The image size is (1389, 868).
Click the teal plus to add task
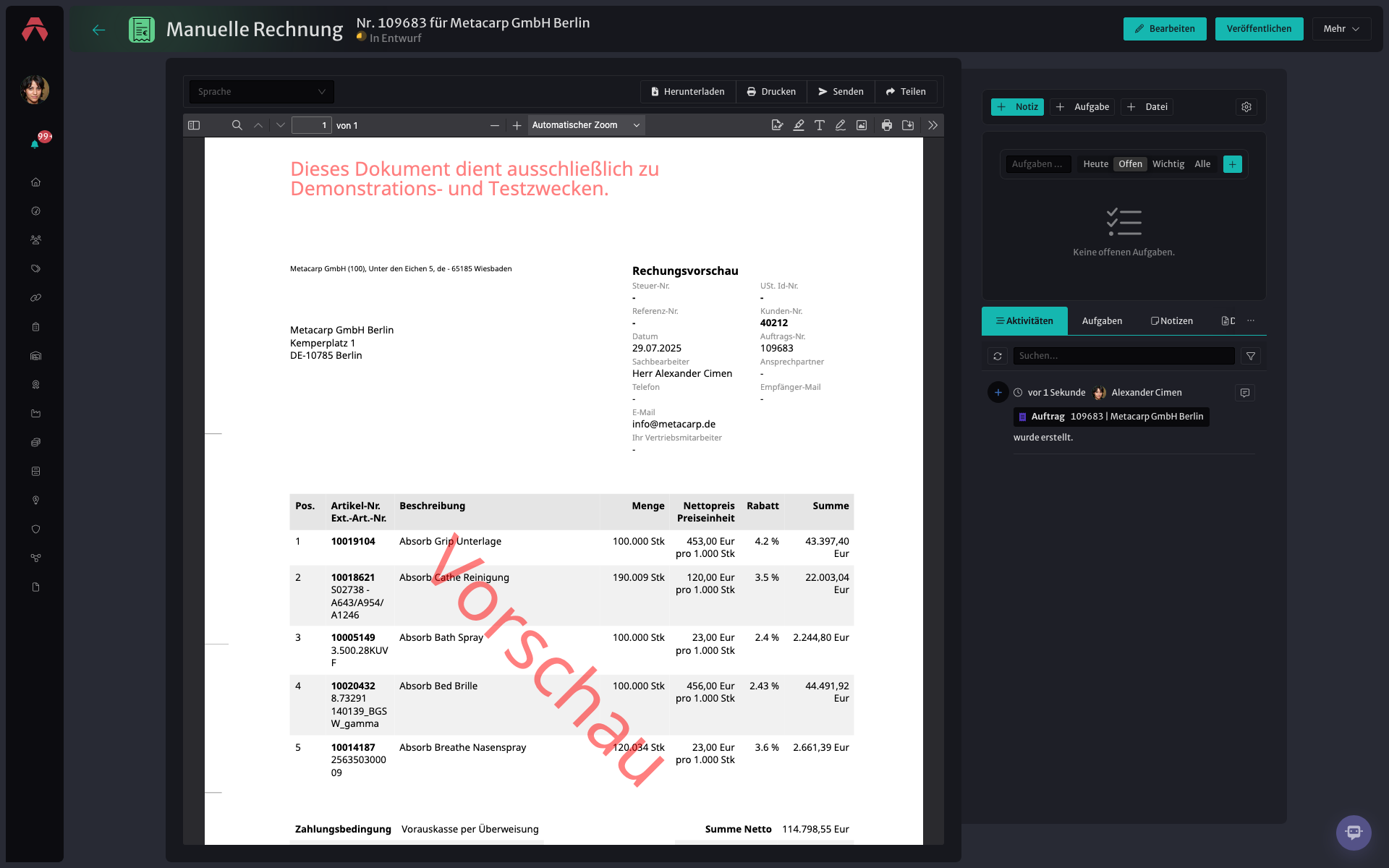pyautogui.click(x=1233, y=164)
